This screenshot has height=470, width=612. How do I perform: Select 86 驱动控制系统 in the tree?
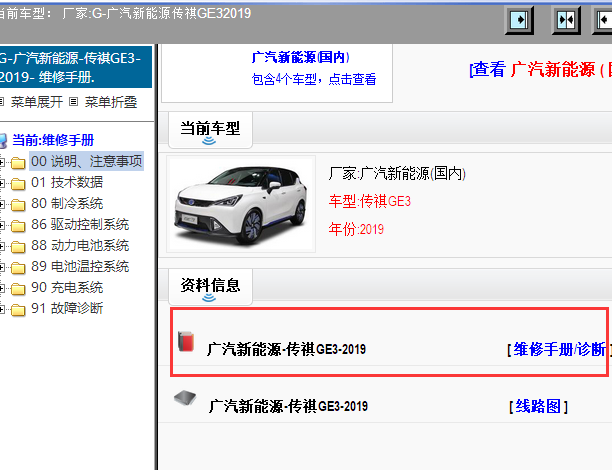pos(80,224)
